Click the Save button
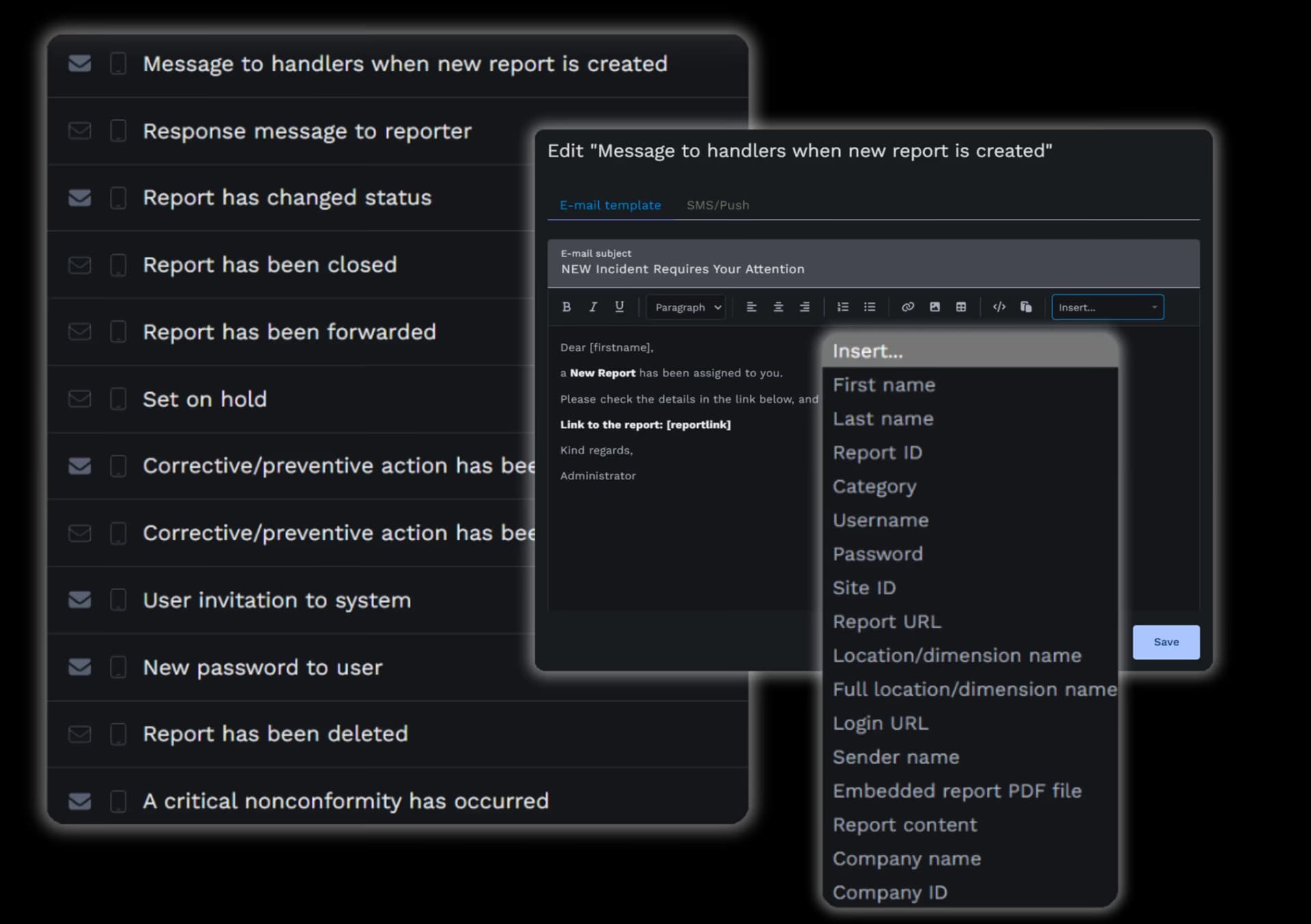The width and height of the screenshot is (1311, 924). click(x=1166, y=642)
